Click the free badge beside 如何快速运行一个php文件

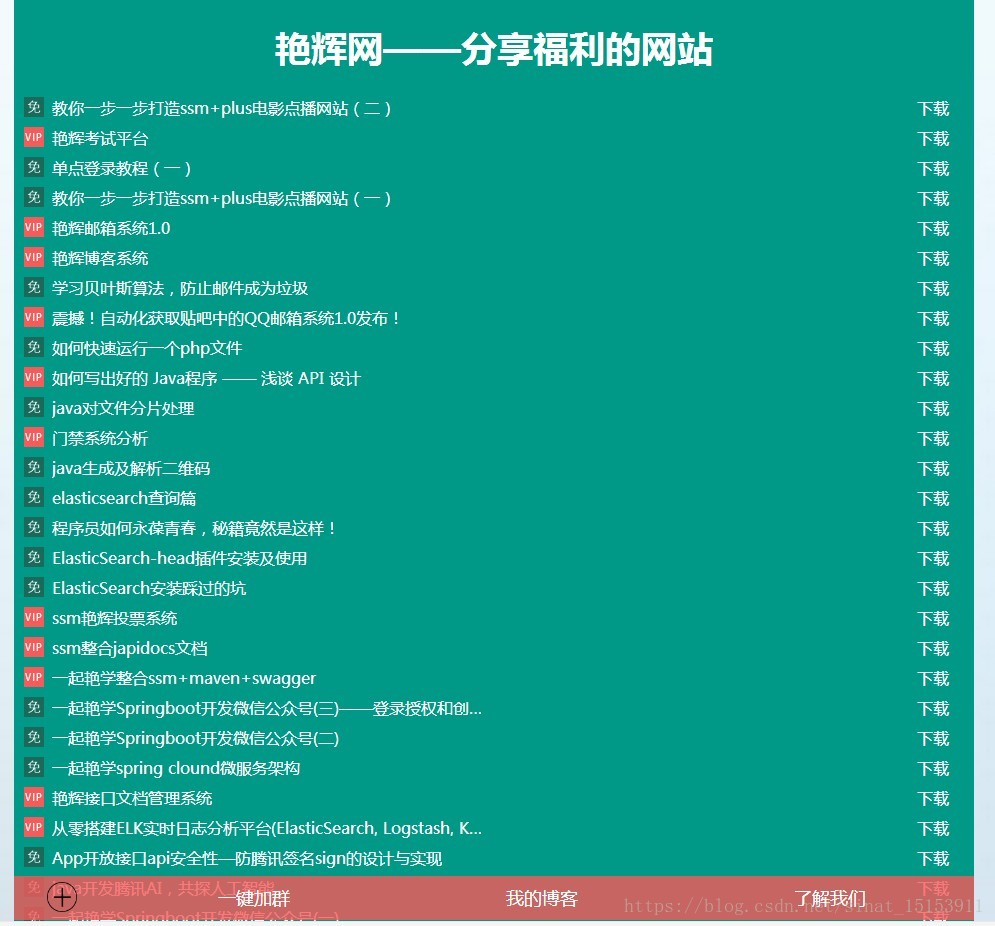point(34,347)
